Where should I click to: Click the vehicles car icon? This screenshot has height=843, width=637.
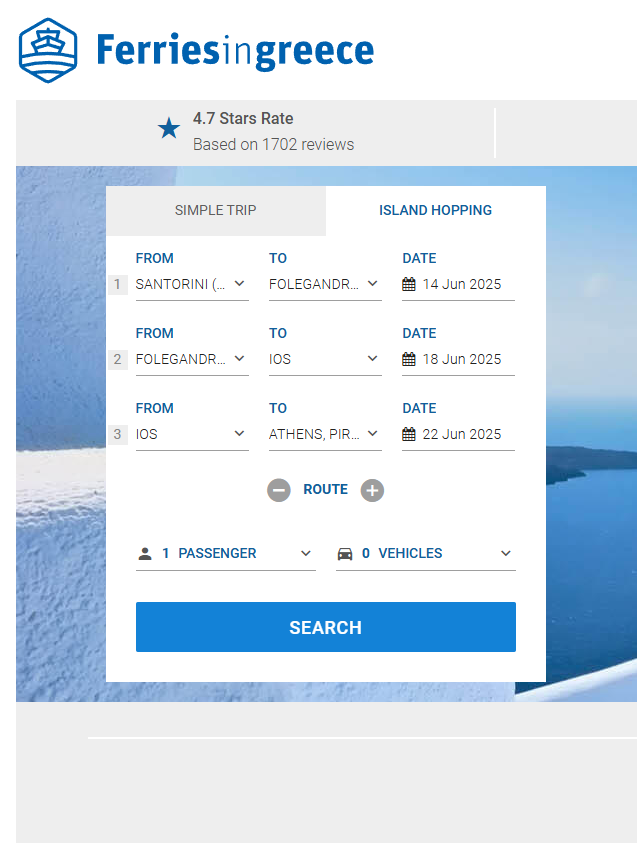345,554
